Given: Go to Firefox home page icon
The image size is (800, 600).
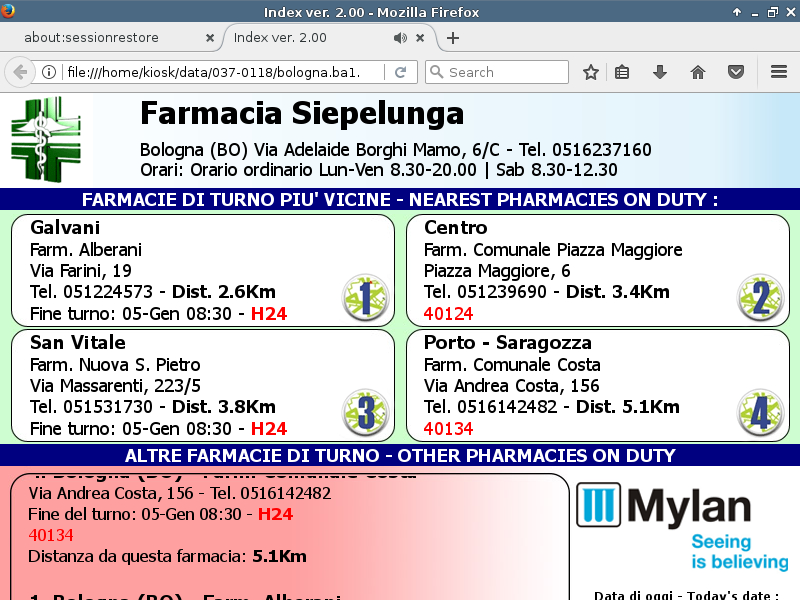Looking at the screenshot, I should (x=698, y=72).
